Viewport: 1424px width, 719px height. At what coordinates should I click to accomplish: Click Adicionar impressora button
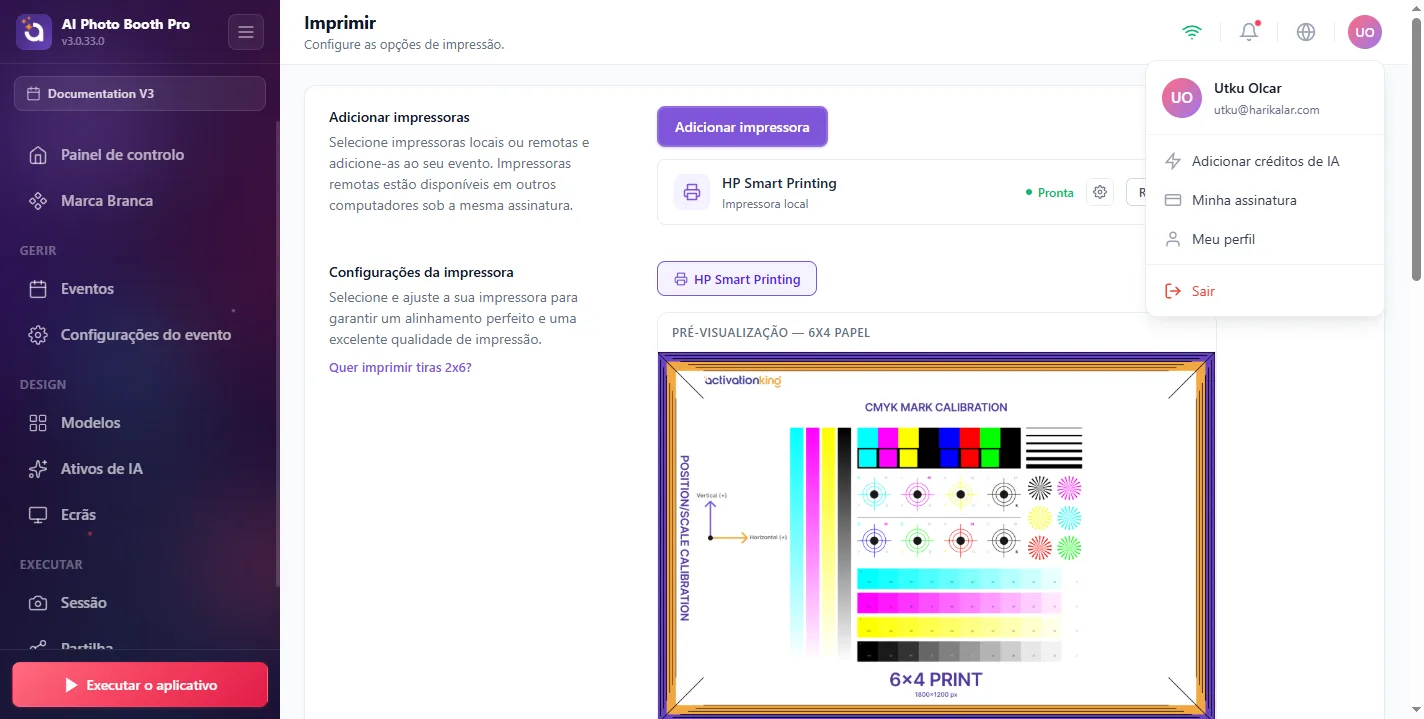tap(742, 127)
